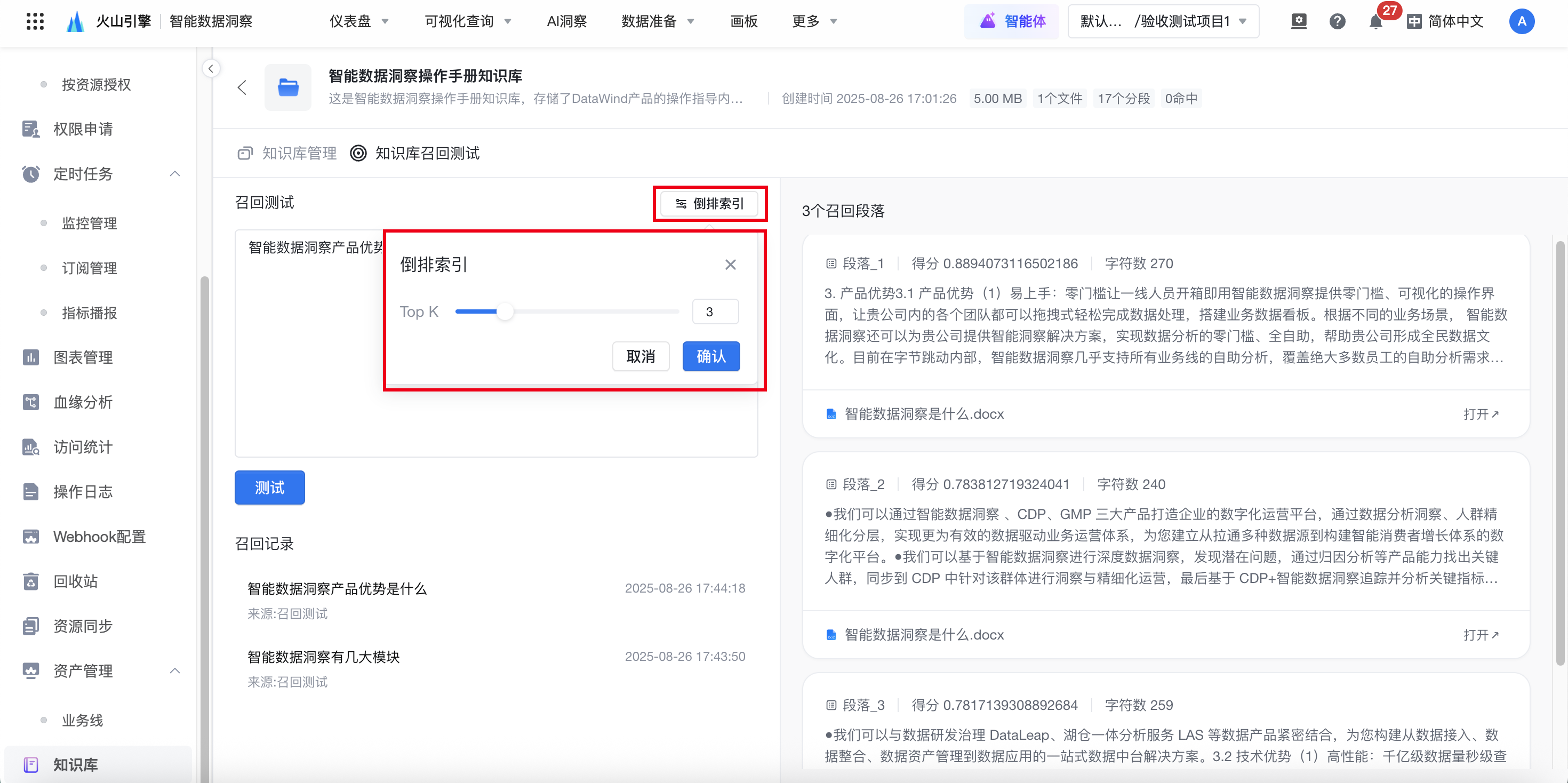The width and height of the screenshot is (1568, 783).
Task: Open the AI洞察 menu item
Action: [x=566, y=22]
